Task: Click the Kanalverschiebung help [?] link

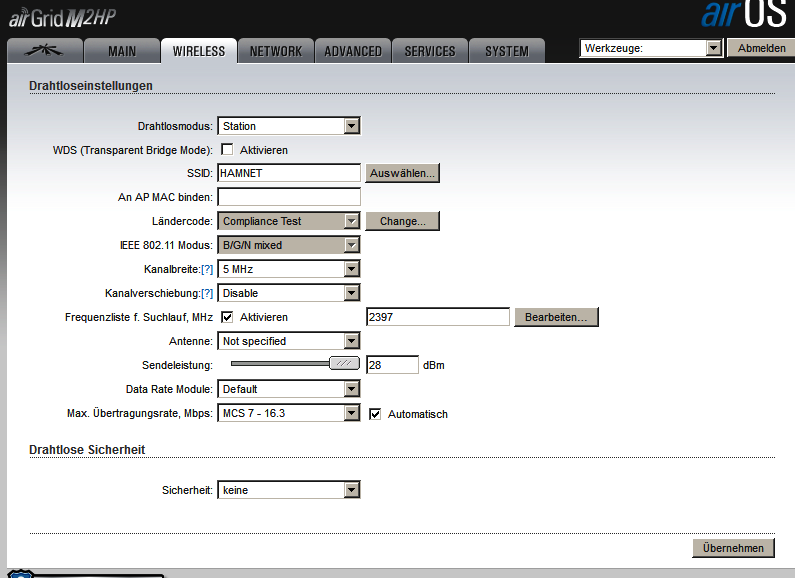Action: click(x=207, y=294)
